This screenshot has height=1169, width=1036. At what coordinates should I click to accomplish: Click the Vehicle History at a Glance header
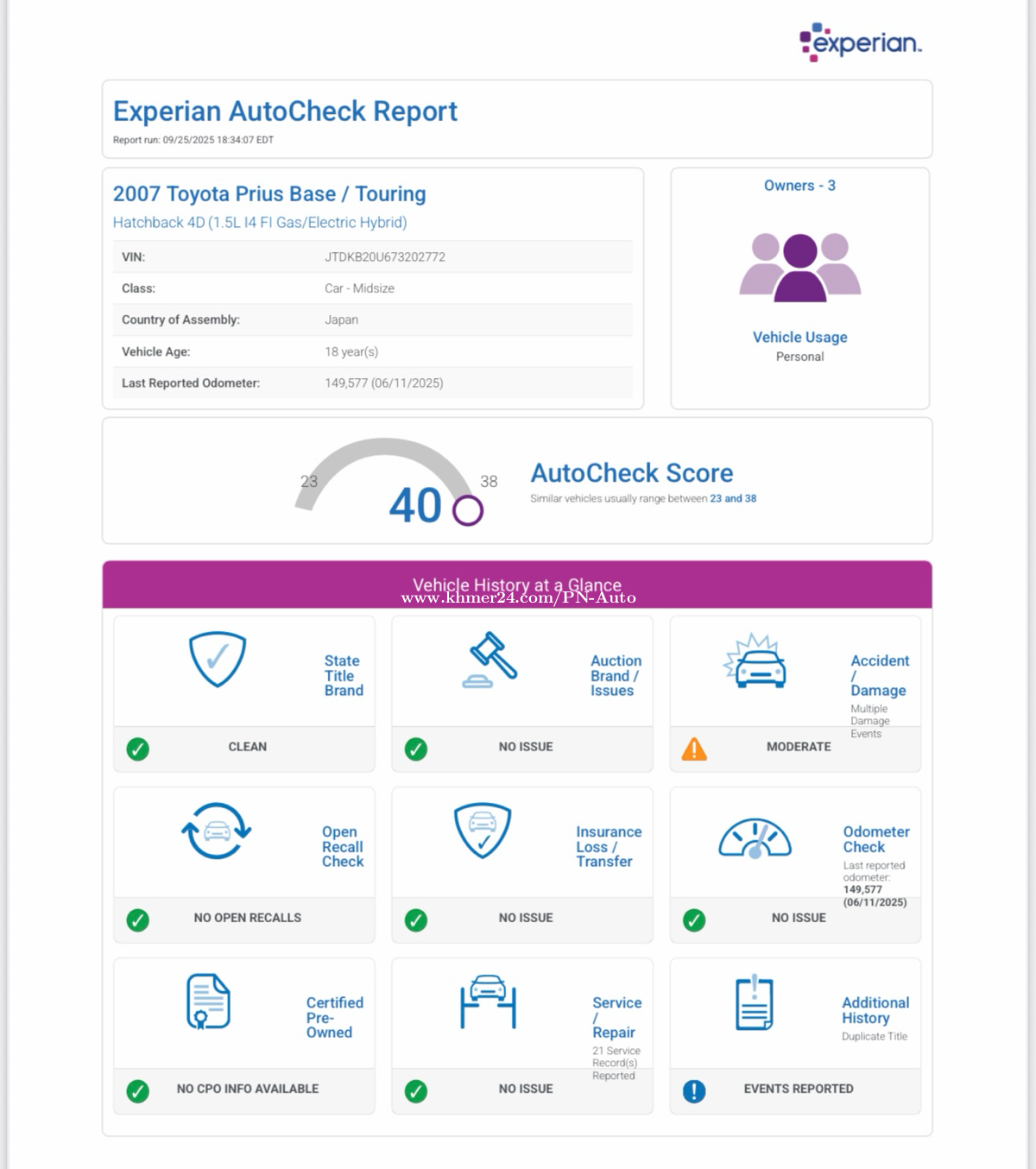(516, 585)
